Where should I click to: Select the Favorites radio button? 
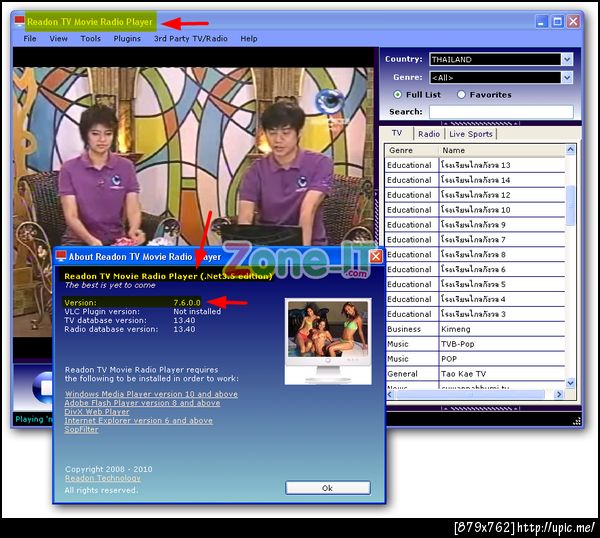pyautogui.click(x=461, y=95)
